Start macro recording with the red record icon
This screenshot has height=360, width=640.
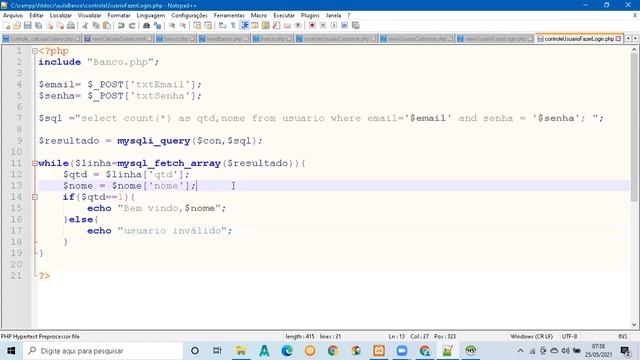coord(312,25)
